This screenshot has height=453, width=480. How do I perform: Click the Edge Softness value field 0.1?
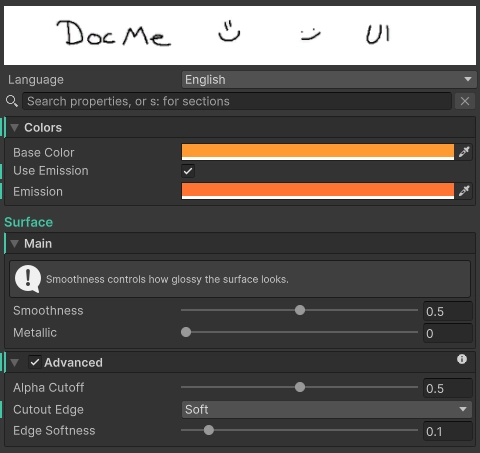tap(448, 431)
